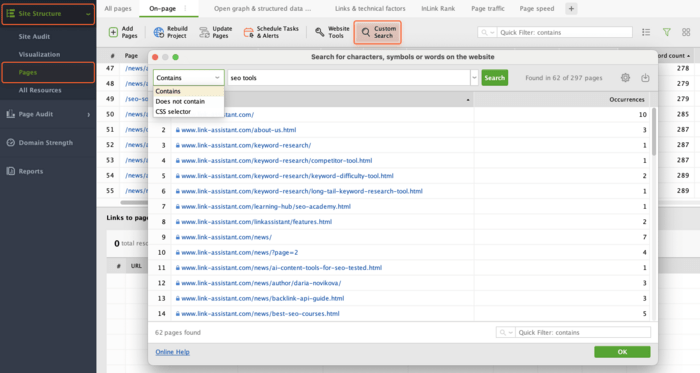Open the Online Help link

(172, 352)
